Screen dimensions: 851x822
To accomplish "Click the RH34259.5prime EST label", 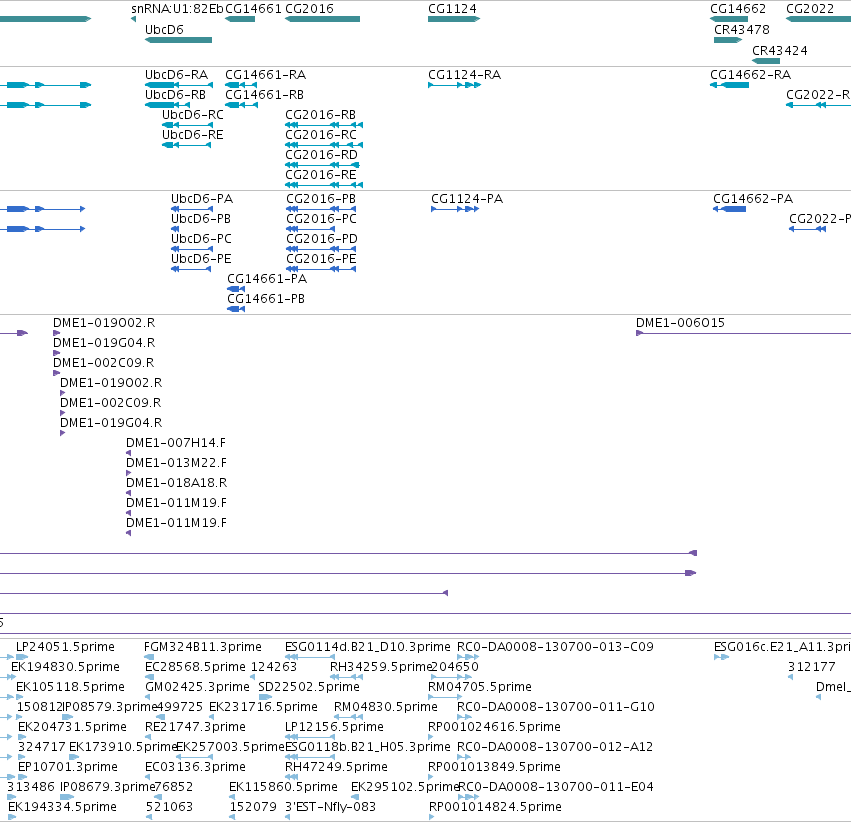I will tap(380, 667).
